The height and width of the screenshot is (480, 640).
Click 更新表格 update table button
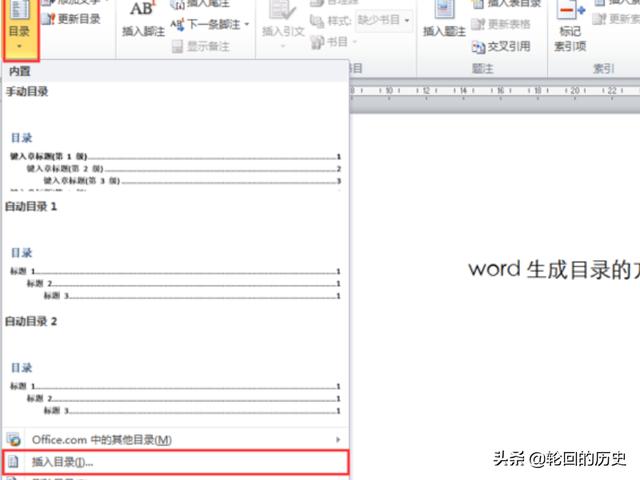(501, 24)
